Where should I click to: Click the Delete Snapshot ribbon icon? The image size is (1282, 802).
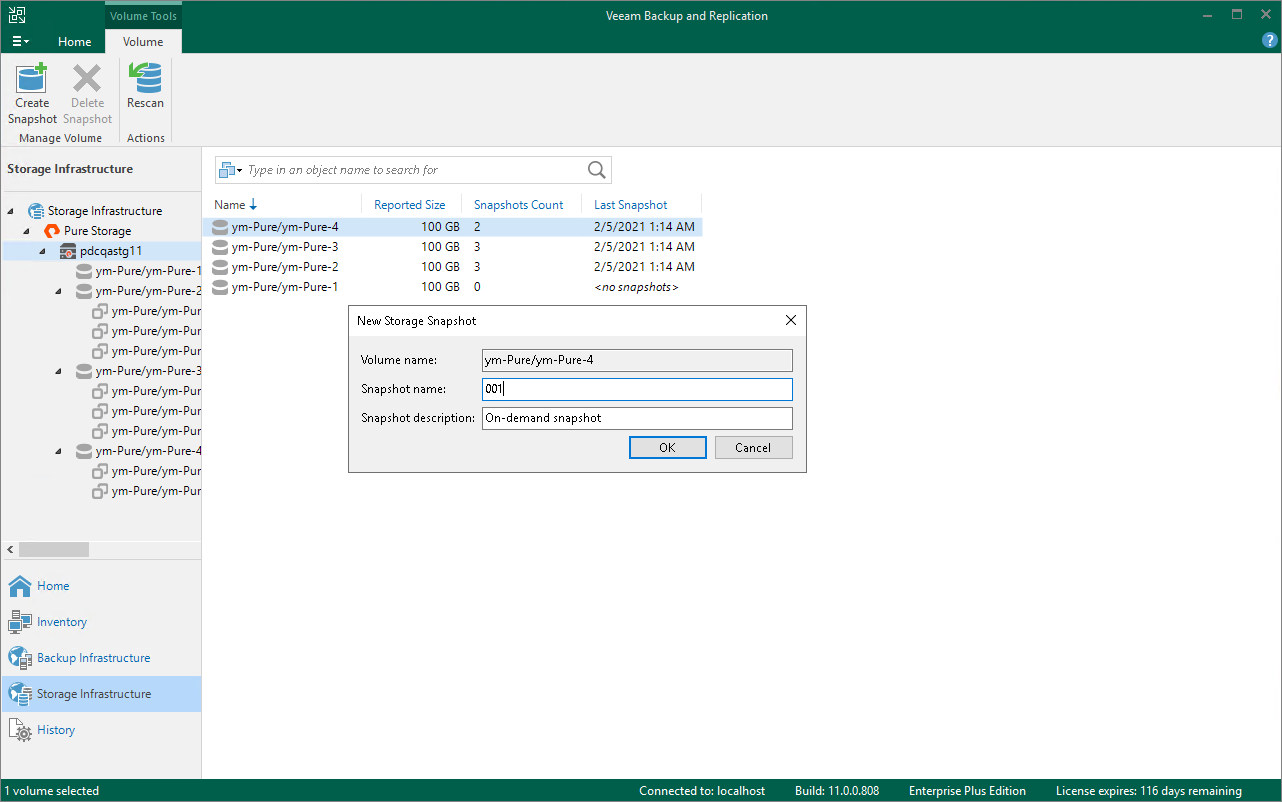click(x=87, y=78)
